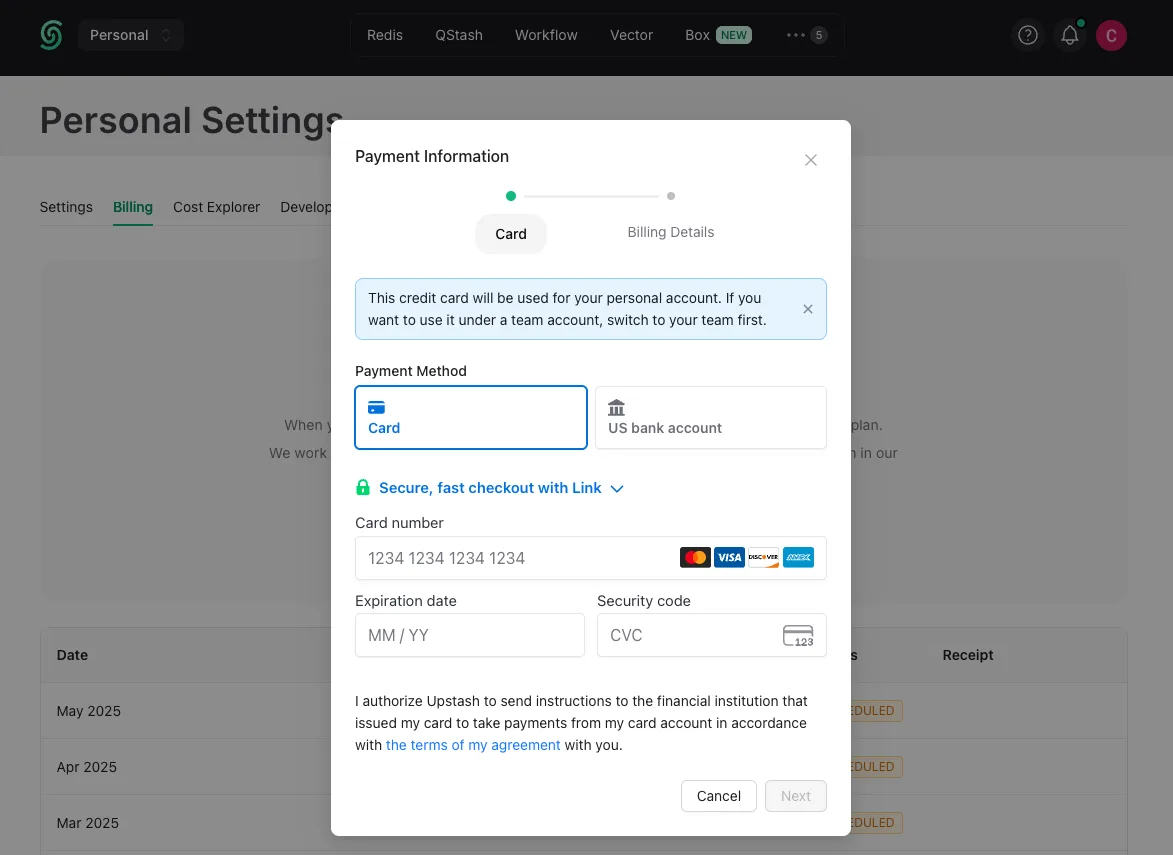Image resolution: width=1173 pixels, height=855 pixels.
Task: Close the Payment Information dialog
Action: (810, 160)
